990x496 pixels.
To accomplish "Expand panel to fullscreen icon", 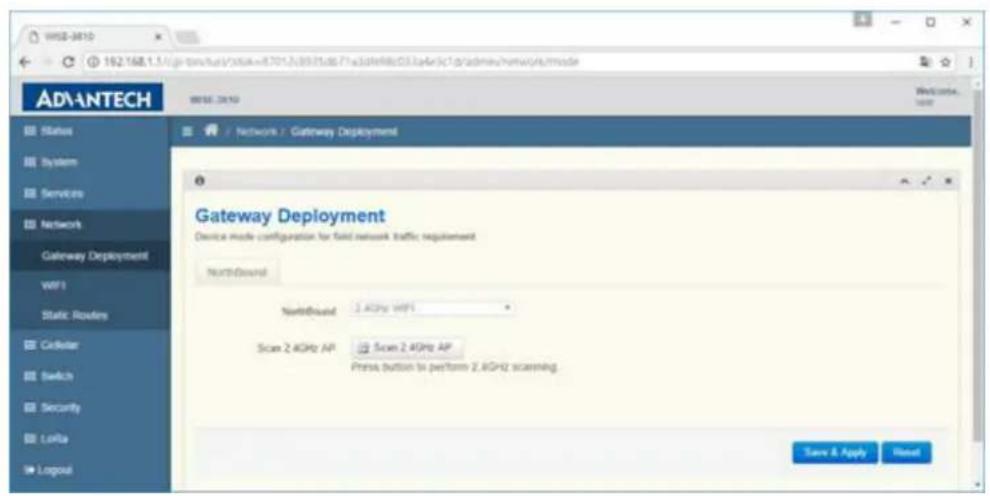I will pyautogui.click(x=926, y=181).
